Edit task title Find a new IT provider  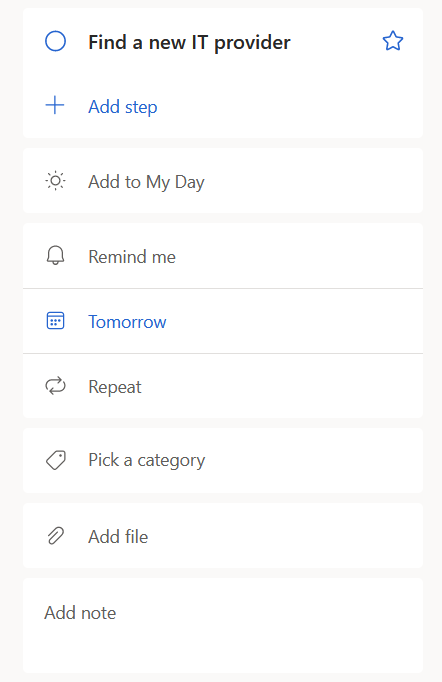pyautogui.click(x=189, y=43)
